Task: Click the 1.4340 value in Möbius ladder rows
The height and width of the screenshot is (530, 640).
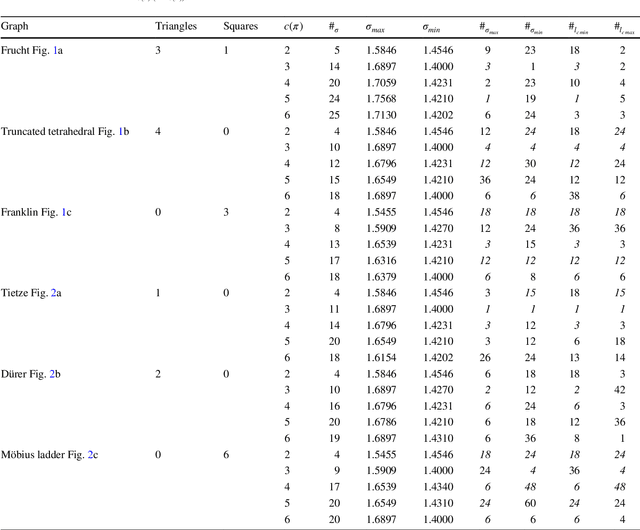Action: point(435,486)
